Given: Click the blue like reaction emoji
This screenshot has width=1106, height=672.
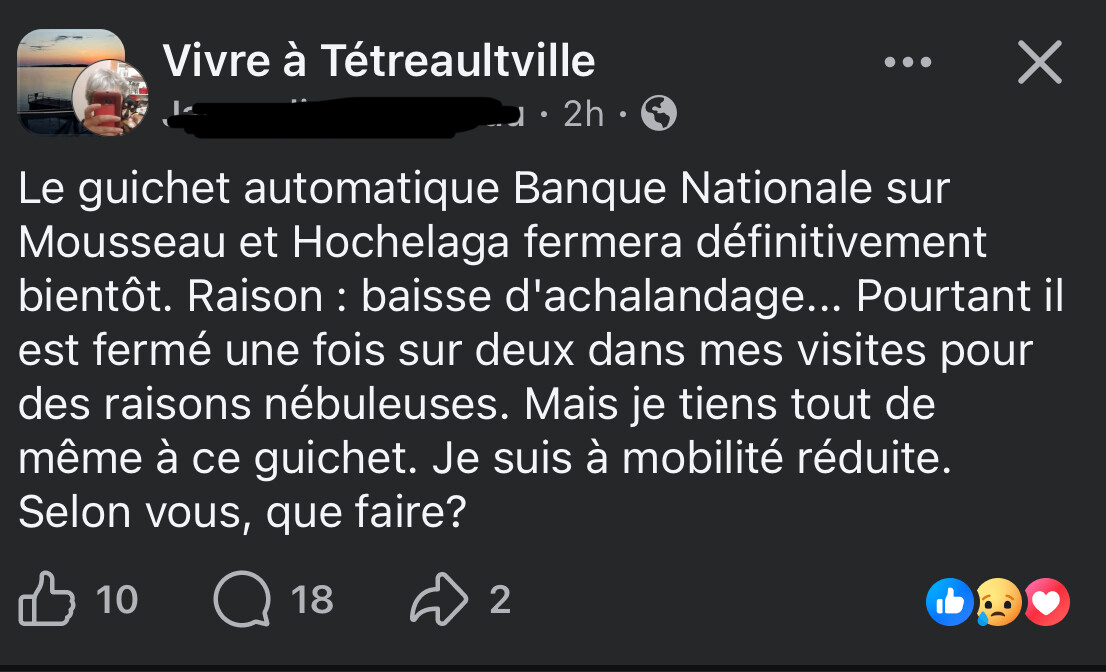Looking at the screenshot, I should click(x=949, y=602).
